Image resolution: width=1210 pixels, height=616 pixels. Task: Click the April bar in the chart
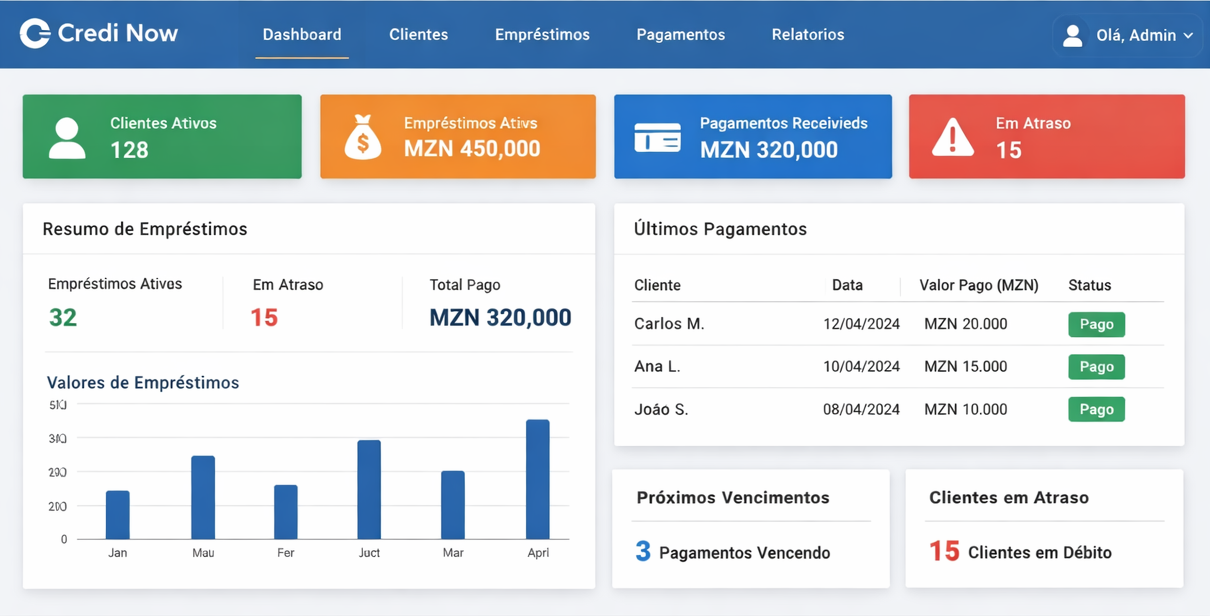click(537, 480)
